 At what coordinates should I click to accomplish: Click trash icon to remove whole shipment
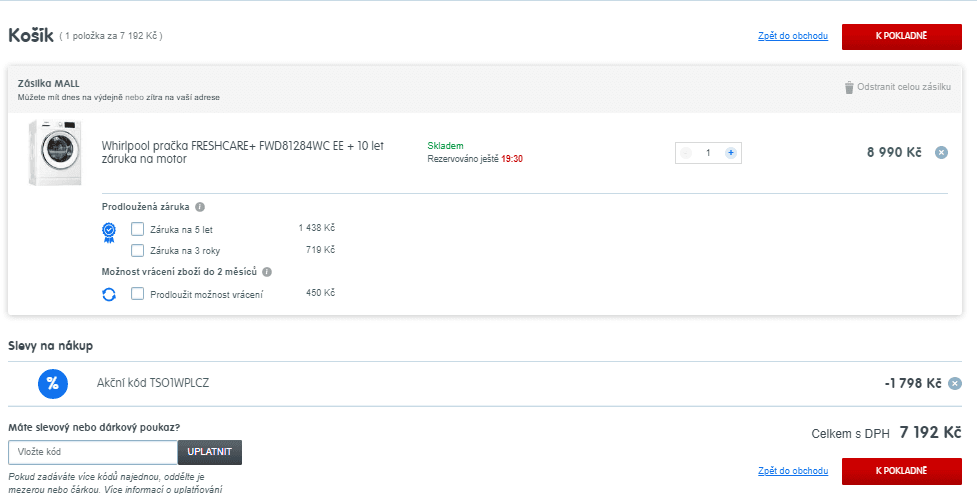point(849,87)
